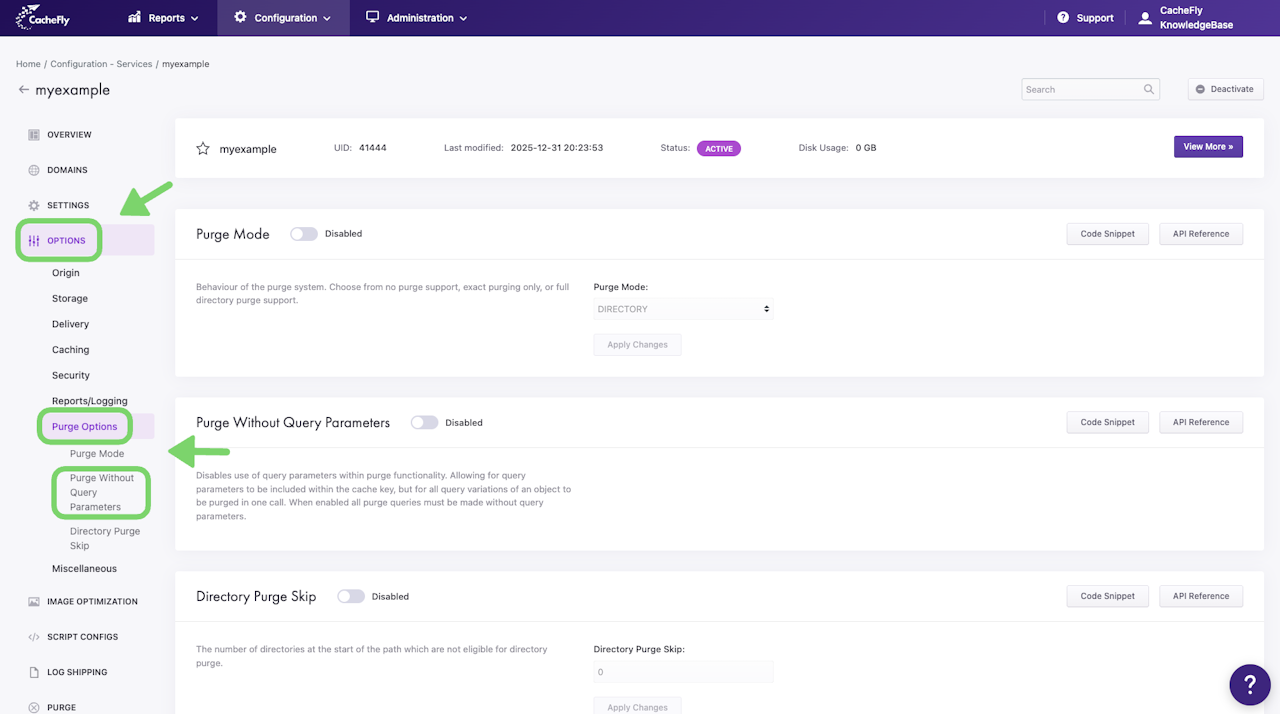Open the Configuration menu
The height and width of the screenshot is (714, 1280).
pyautogui.click(x=283, y=18)
